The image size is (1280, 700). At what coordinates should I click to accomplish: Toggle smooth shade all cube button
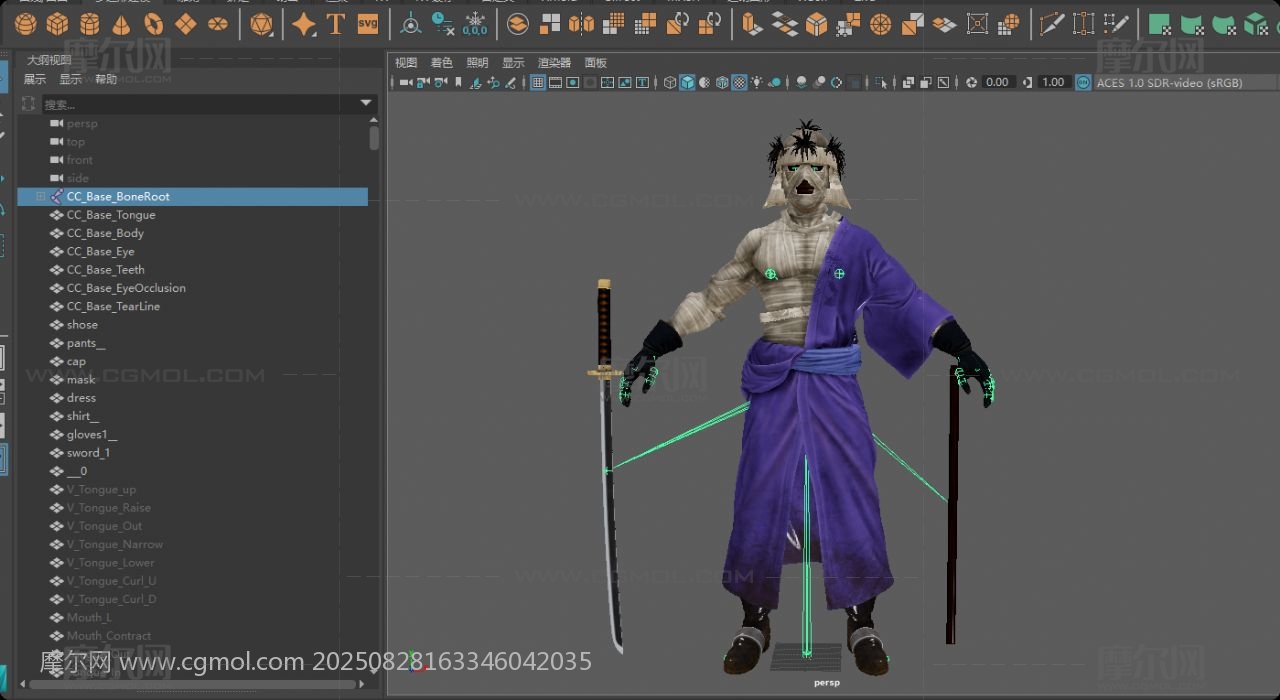(688, 82)
